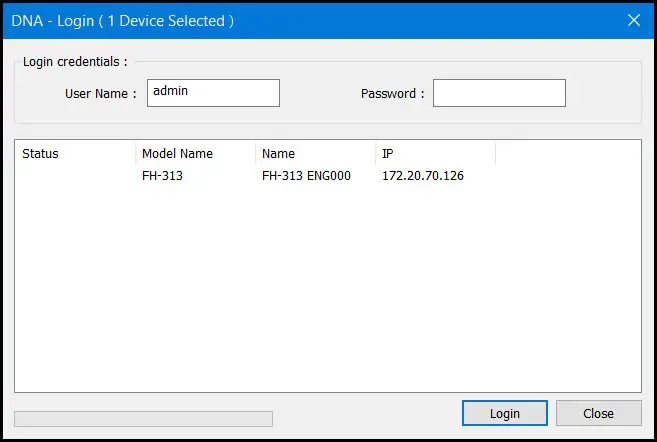Sort devices by the Name column header
Screen dimensions: 657x442
315,154
